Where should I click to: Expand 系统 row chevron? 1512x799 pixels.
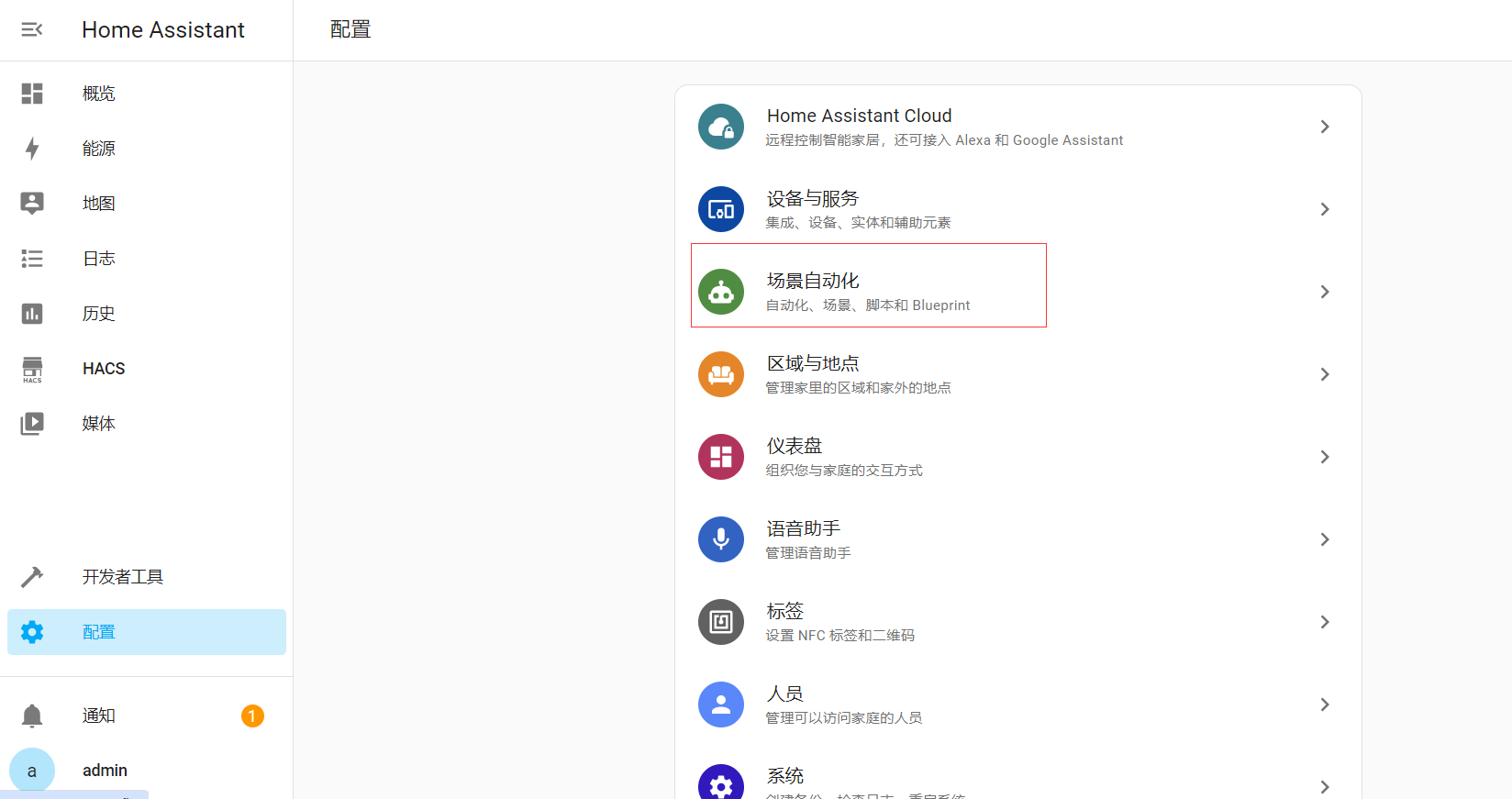(1325, 787)
